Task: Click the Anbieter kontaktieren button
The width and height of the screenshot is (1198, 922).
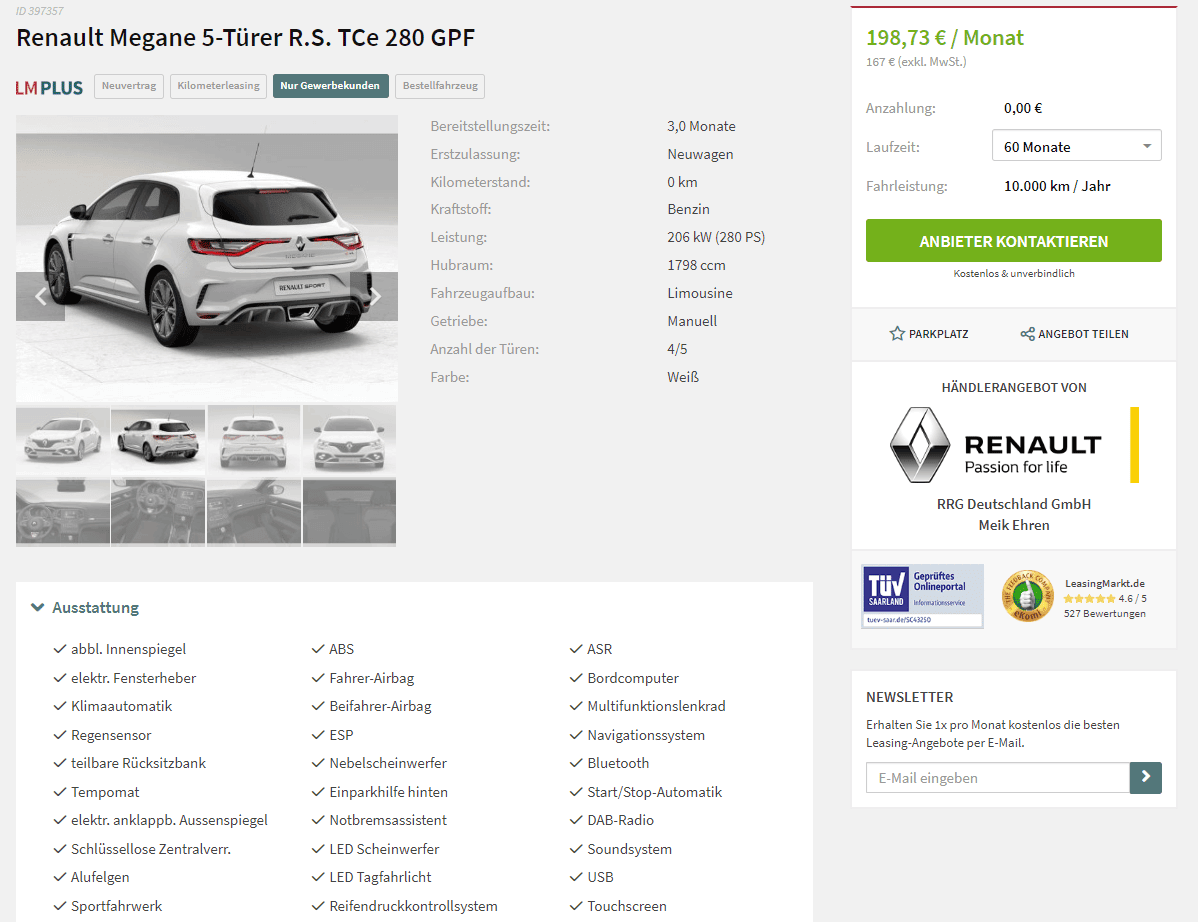Action: point(1014,241)
